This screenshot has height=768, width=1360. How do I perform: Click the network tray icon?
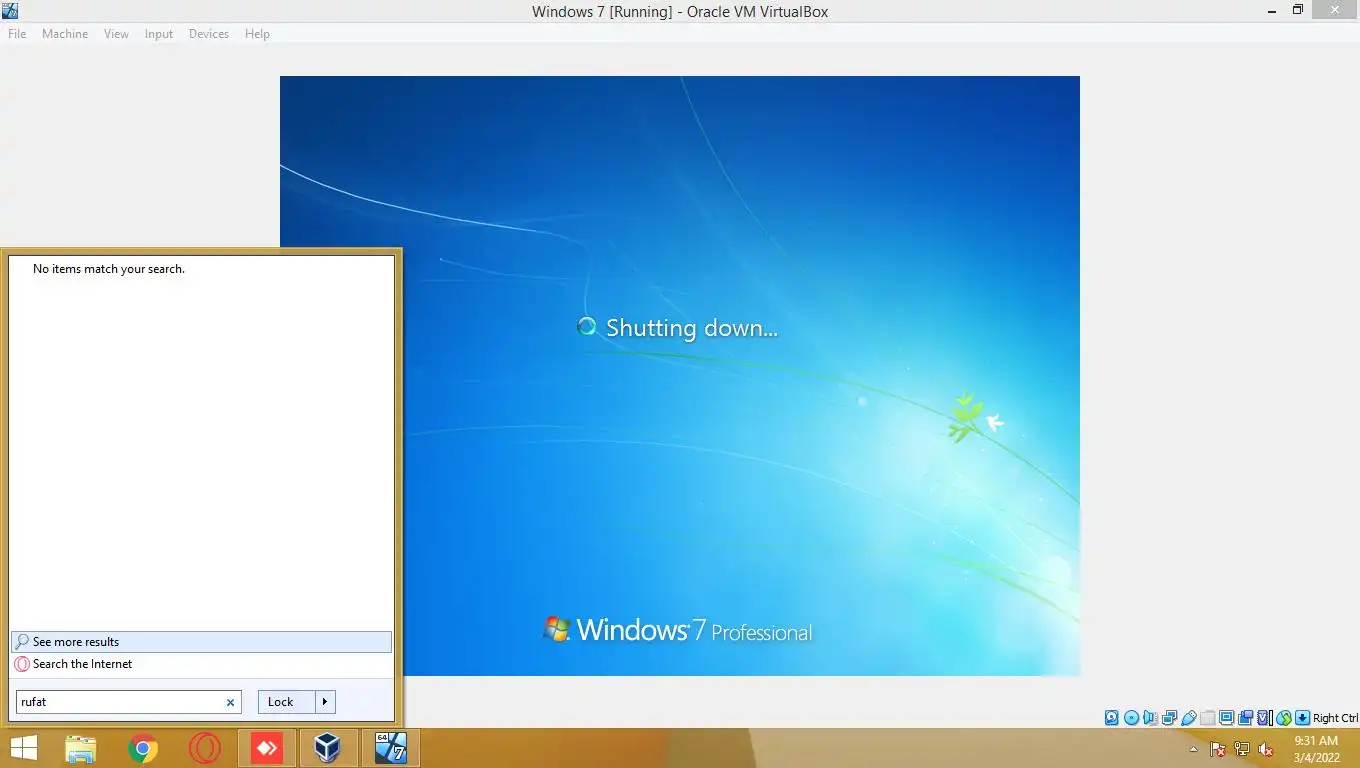1242,749
